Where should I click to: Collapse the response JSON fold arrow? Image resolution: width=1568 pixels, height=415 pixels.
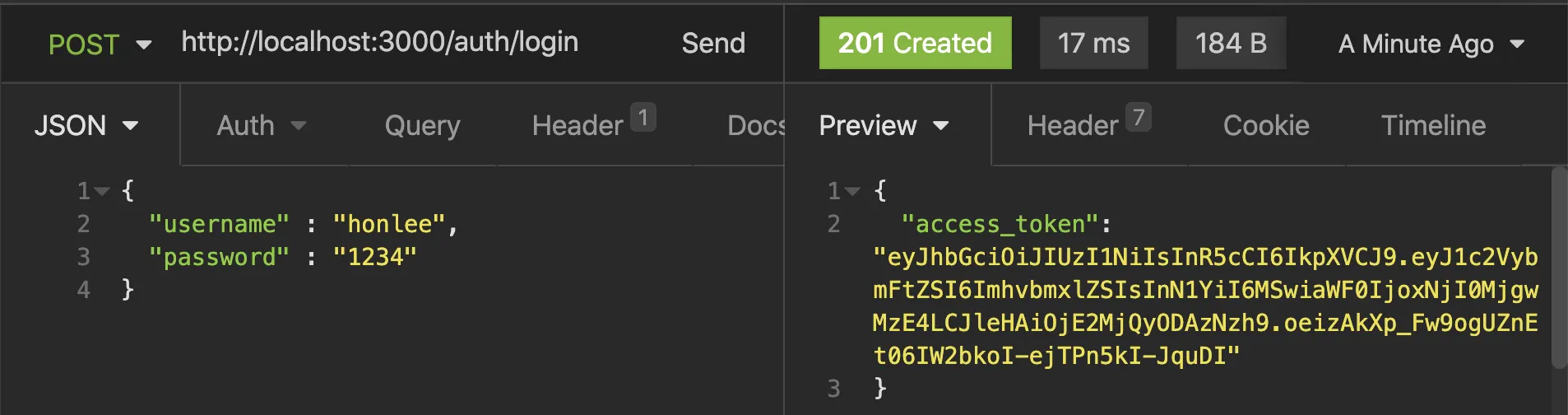pos(852,192)
